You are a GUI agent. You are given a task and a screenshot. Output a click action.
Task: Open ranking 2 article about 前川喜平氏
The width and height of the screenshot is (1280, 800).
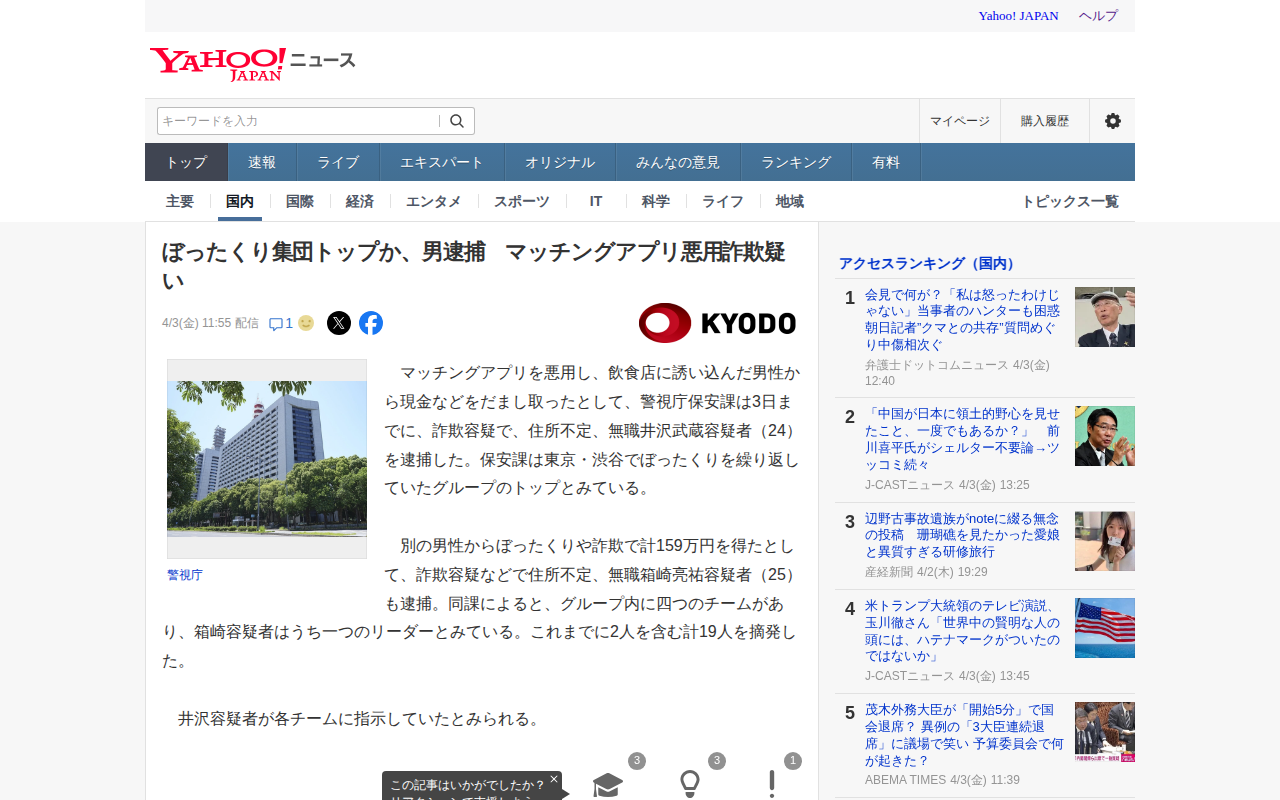tap(963, 439)
